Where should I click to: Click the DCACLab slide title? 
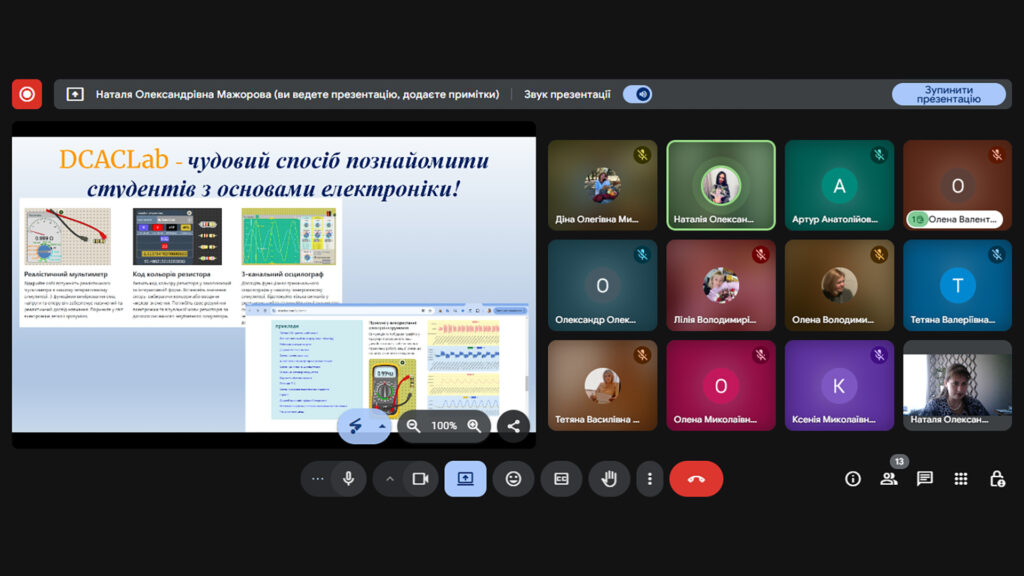[274, 174]
